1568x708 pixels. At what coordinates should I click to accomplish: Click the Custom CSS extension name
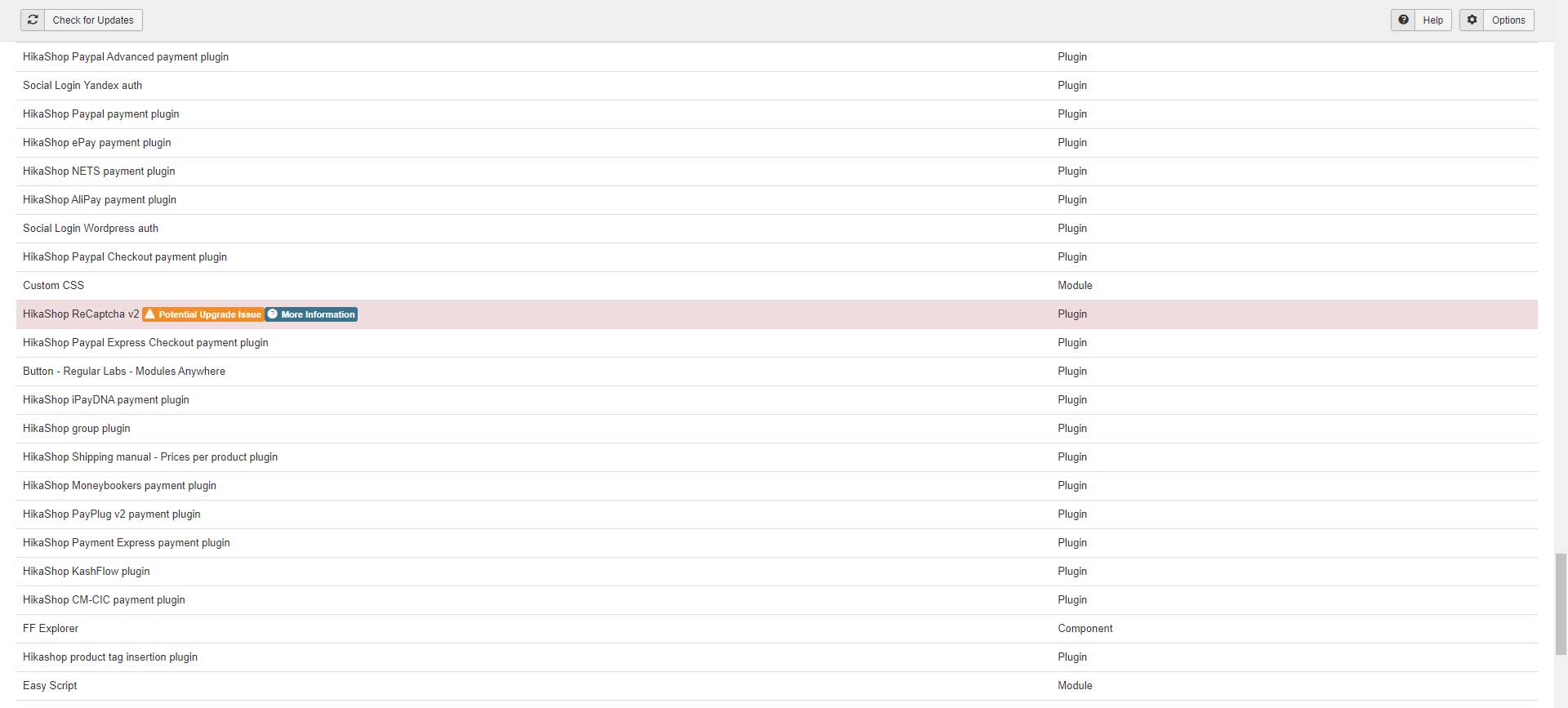pyautogui.click(x=54, y=286)
